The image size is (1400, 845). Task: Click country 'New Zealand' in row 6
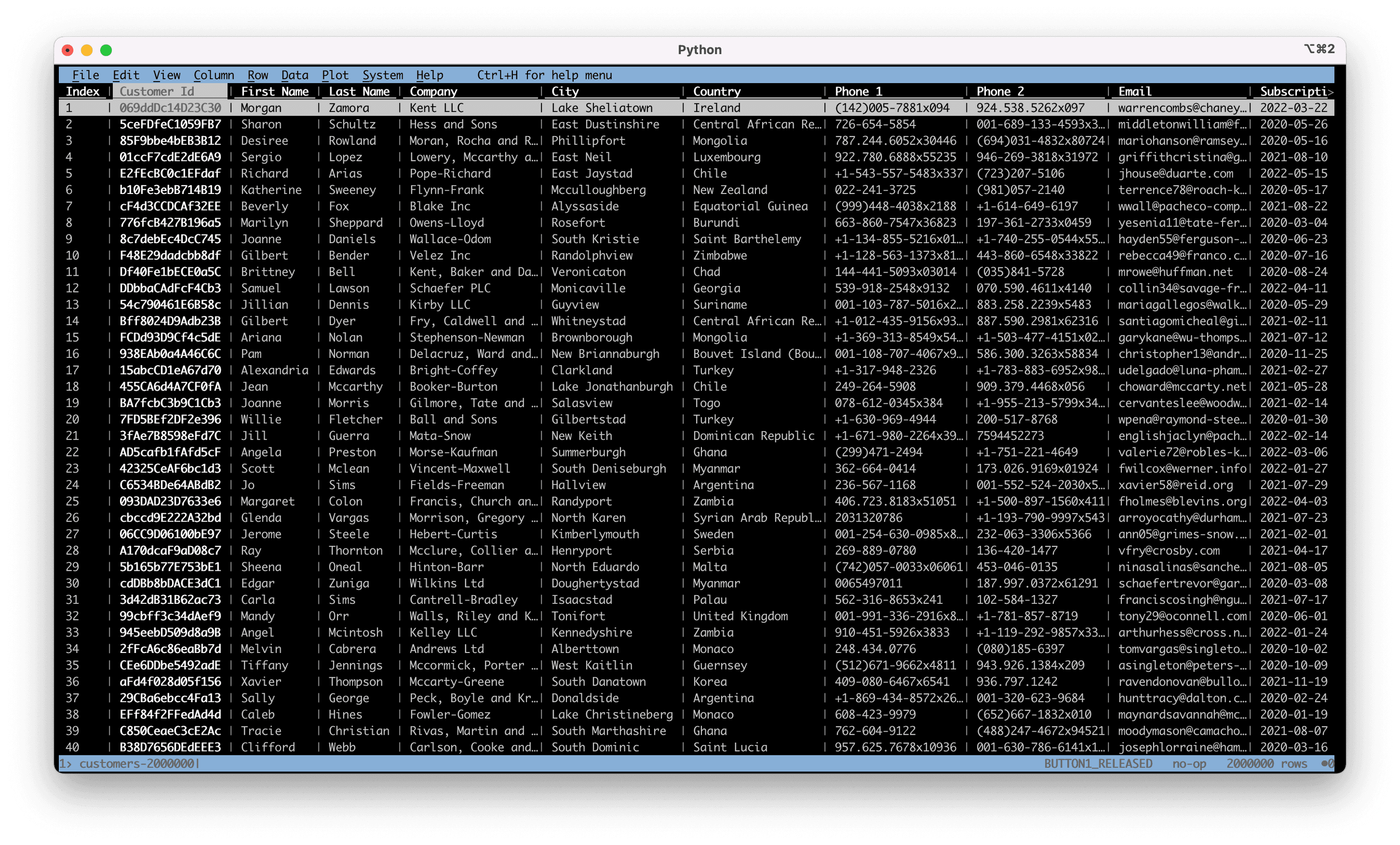tap(730, 190)
